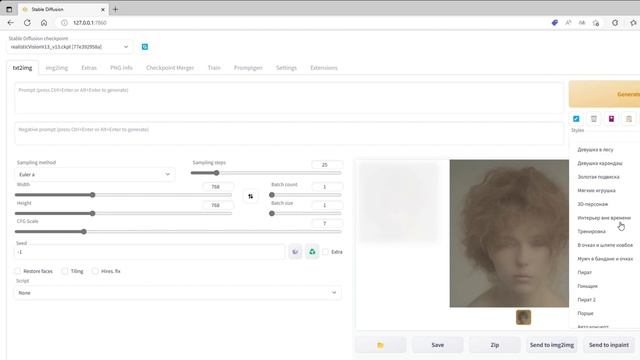Select the 'Золотая подвеска' style

tap(598, 177)
